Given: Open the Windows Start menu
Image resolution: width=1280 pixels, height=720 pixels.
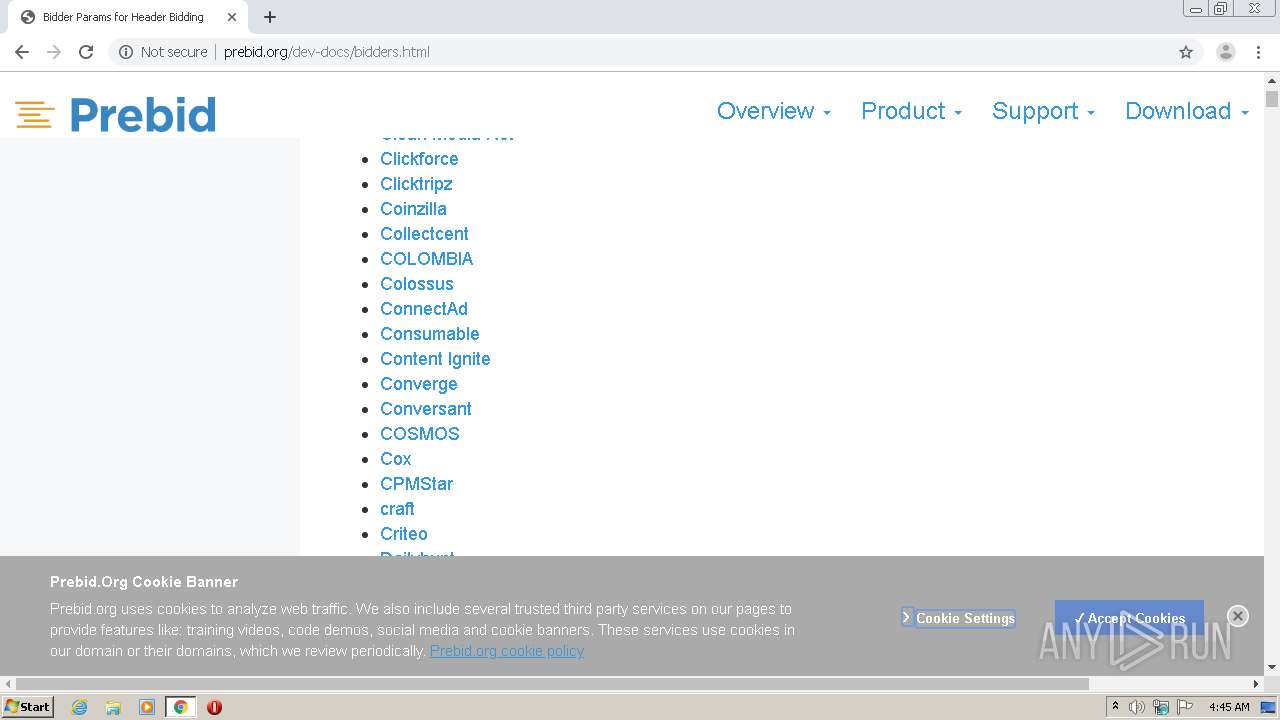Looking at the screenshot, I should (27, 707).
